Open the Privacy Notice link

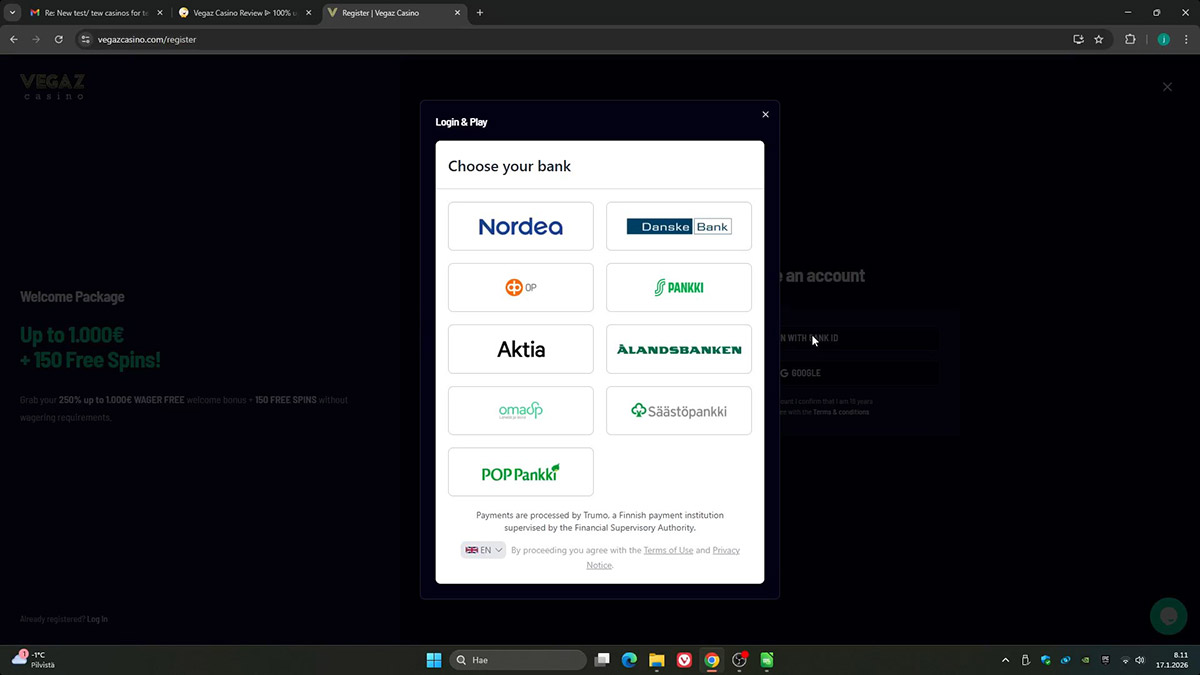click(x=726, y=551)
